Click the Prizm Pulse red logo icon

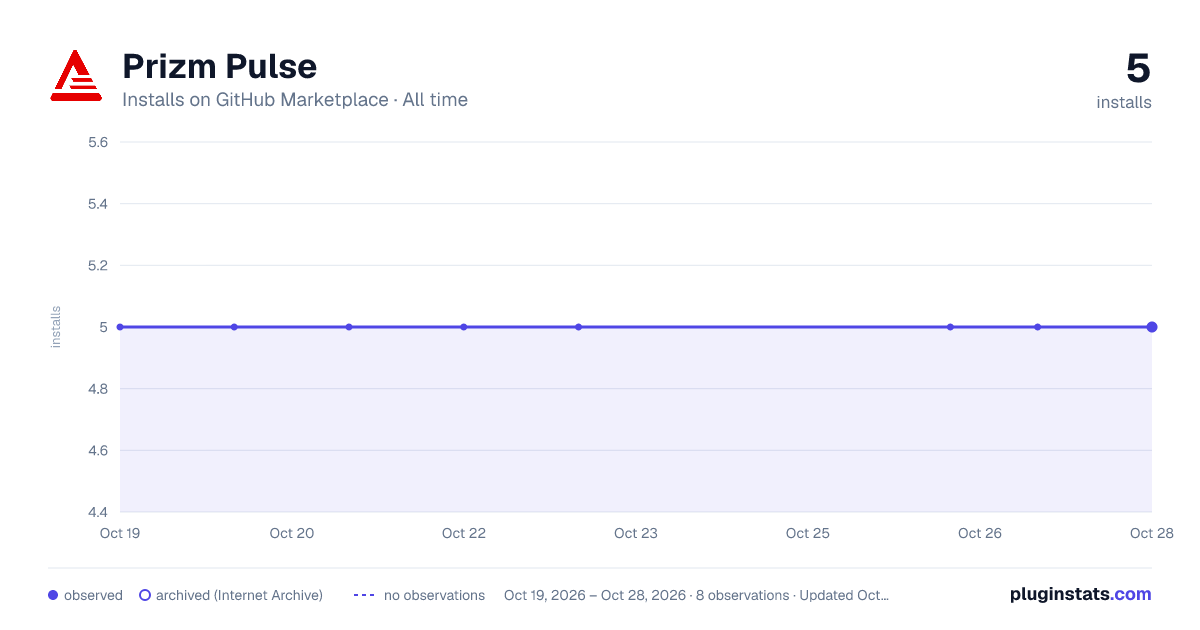[x=76, y=75]
